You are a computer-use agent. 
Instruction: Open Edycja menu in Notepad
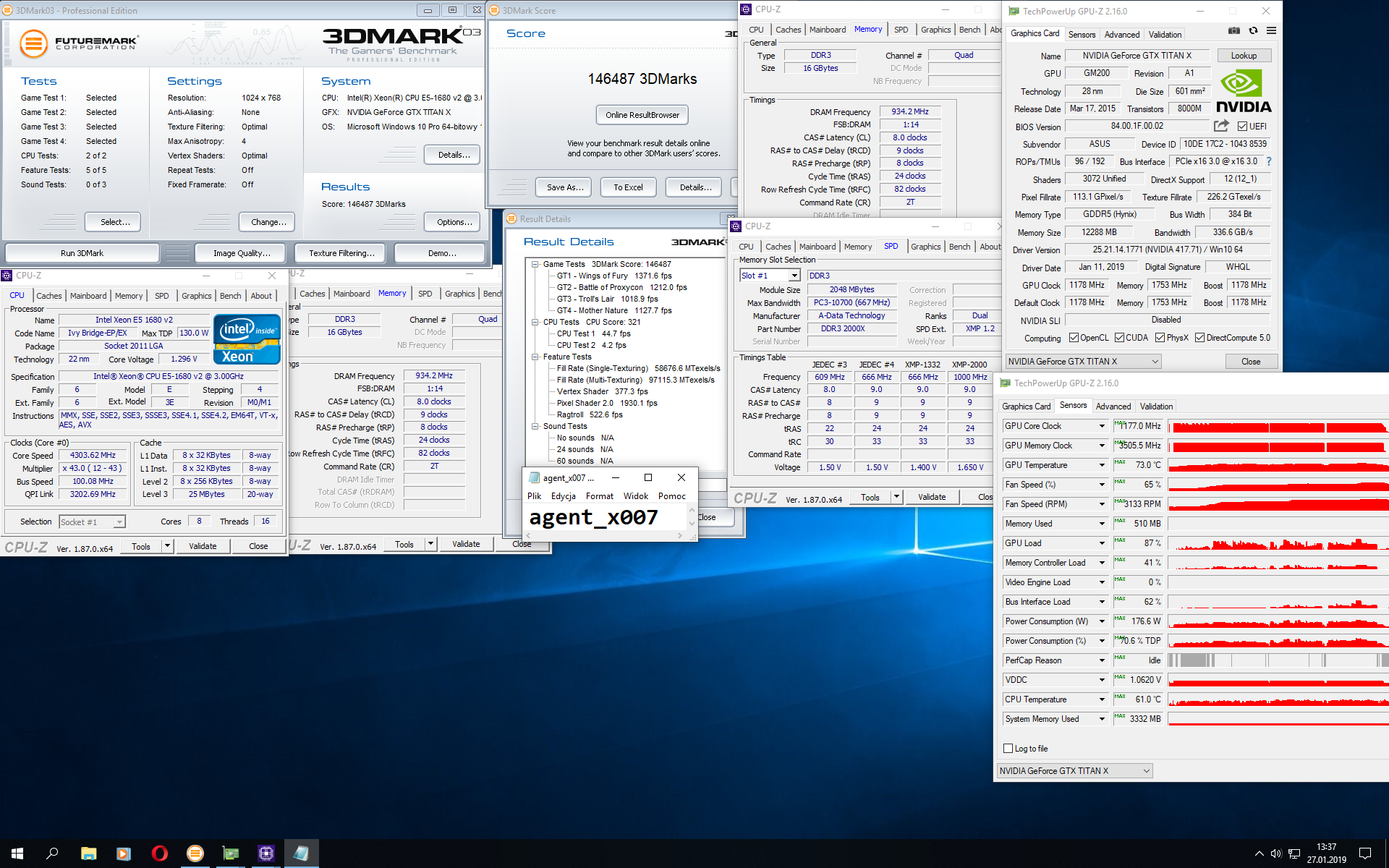click(x=564, y=496)
